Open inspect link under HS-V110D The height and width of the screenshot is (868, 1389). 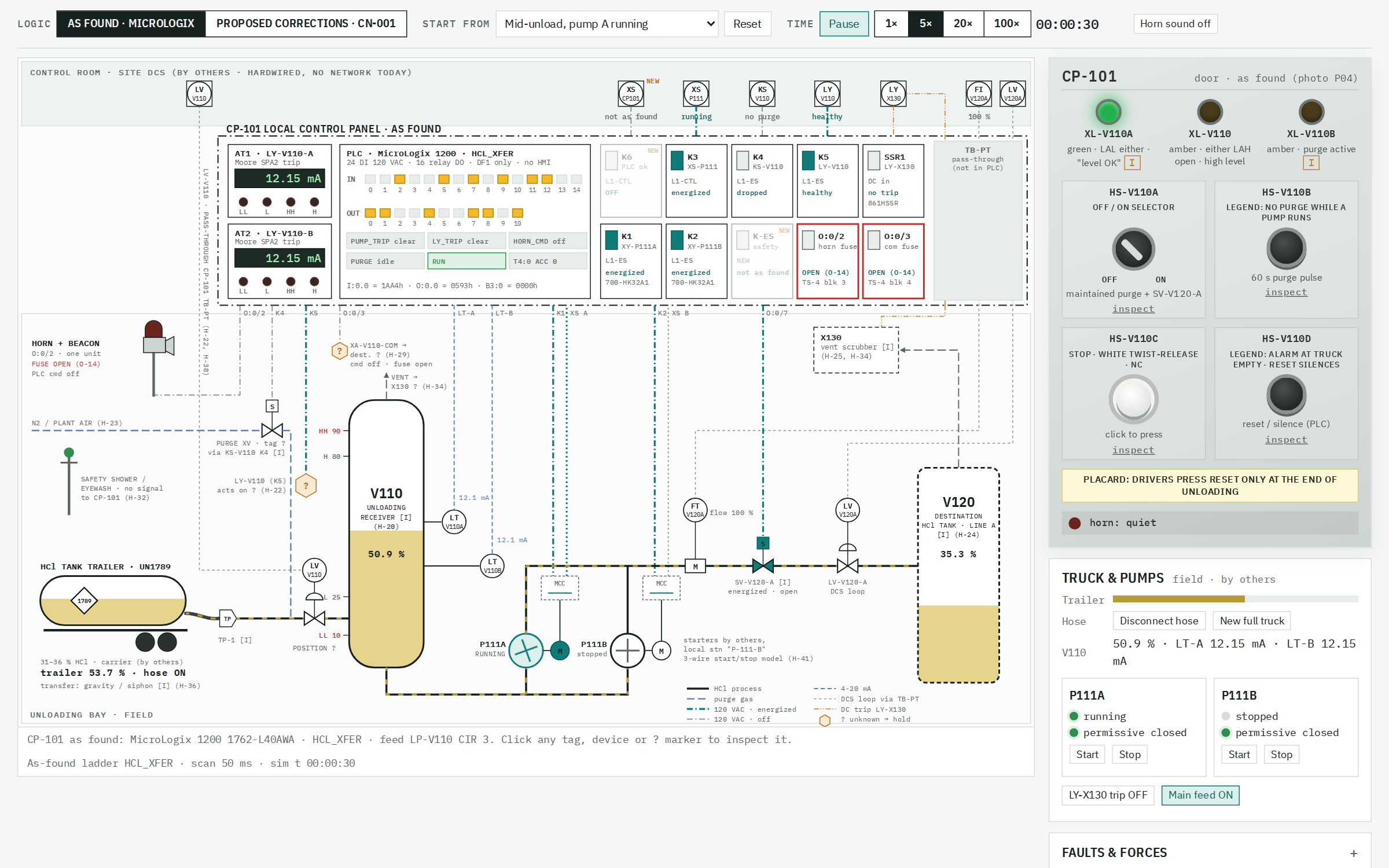(x=1286, y=440)
